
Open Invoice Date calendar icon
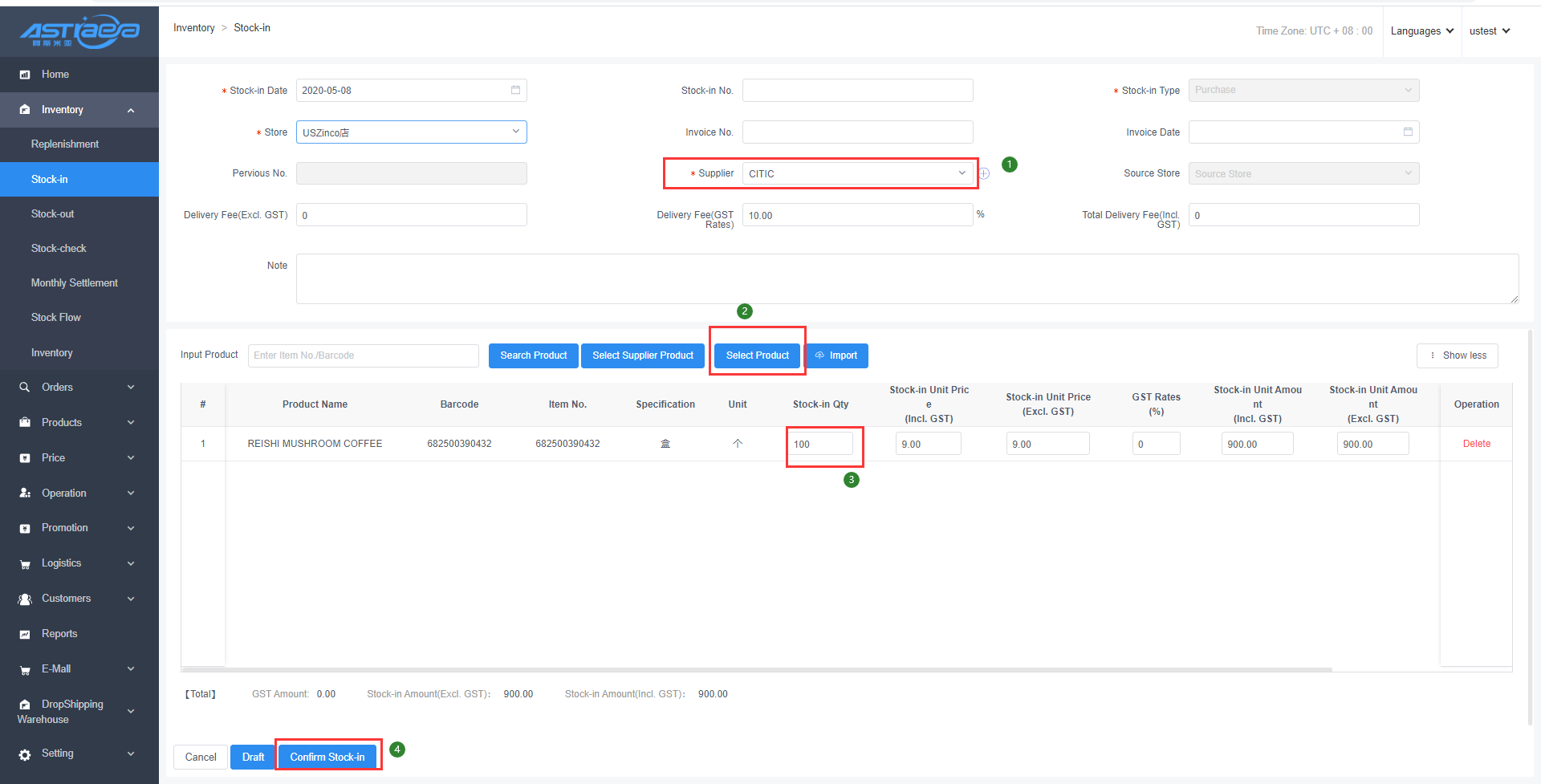[1408, 132]
